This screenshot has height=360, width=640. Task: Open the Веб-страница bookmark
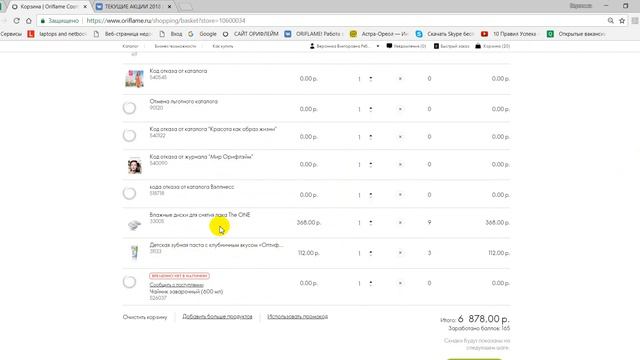pyautogui.click(x=122, y=34)
